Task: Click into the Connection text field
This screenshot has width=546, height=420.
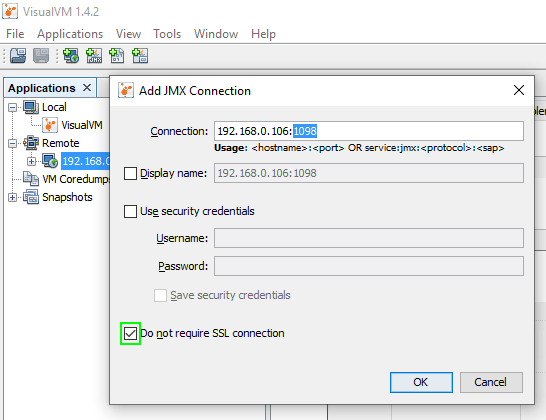Action: 369,131
